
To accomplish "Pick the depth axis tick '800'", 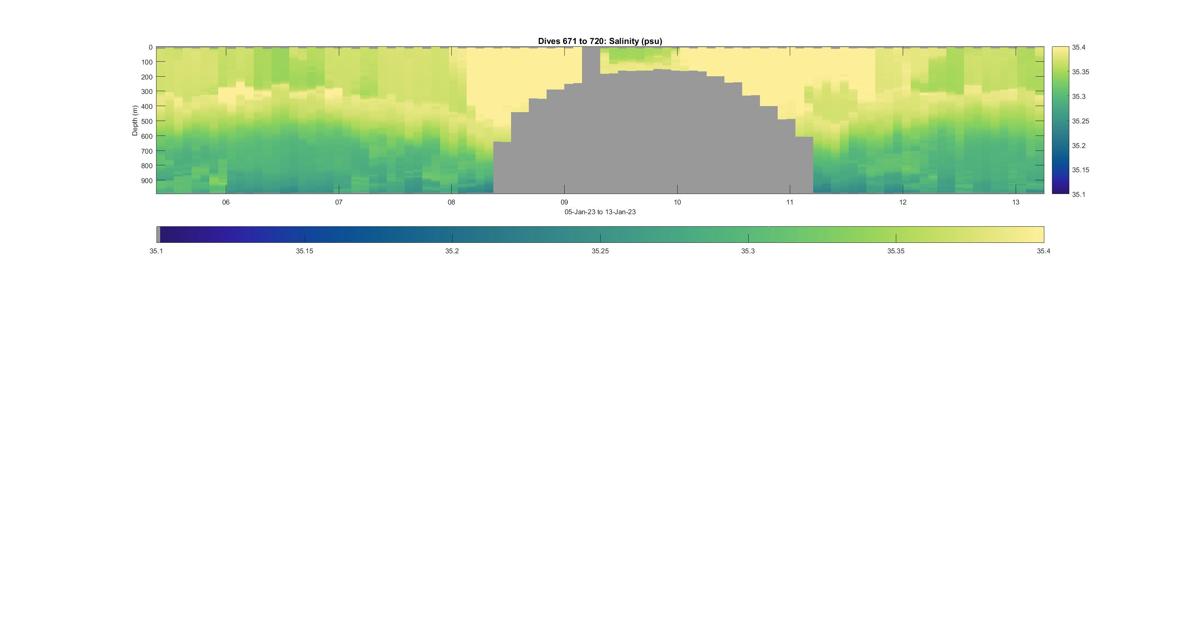I will tap(146, 166).
